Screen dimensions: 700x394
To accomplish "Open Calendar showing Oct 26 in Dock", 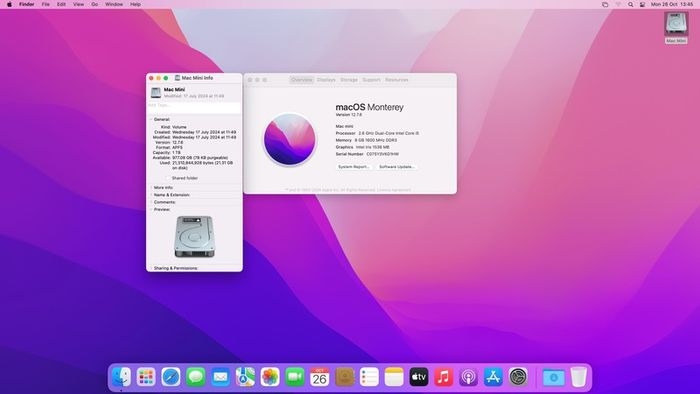I will click(x=320, y=377).
